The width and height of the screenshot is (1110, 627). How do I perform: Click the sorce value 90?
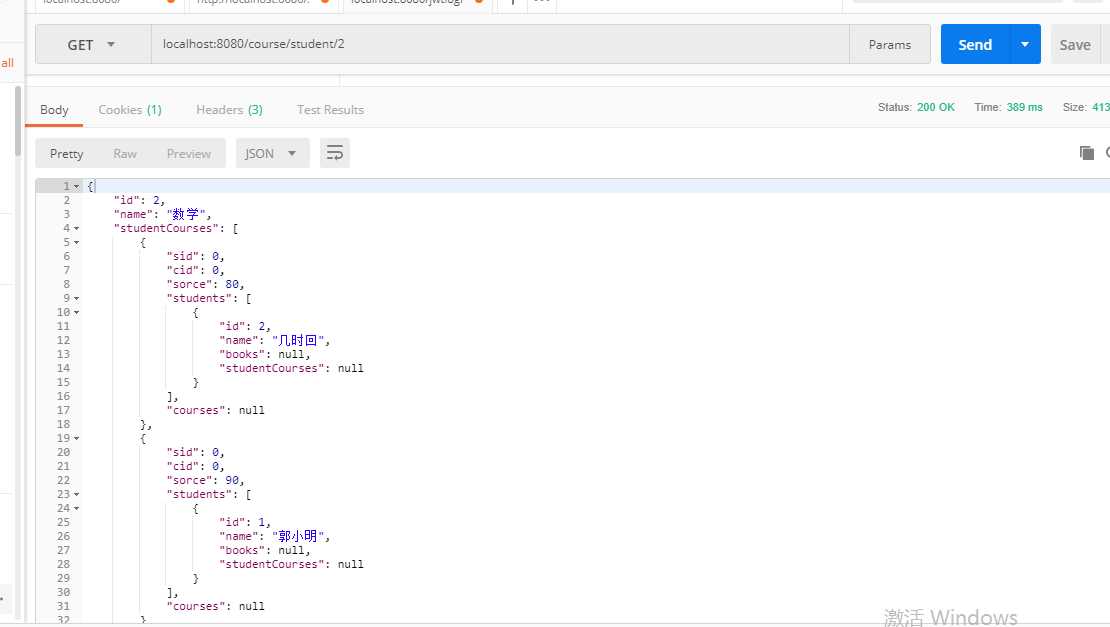pyautogui.click(x=231, y=481)
